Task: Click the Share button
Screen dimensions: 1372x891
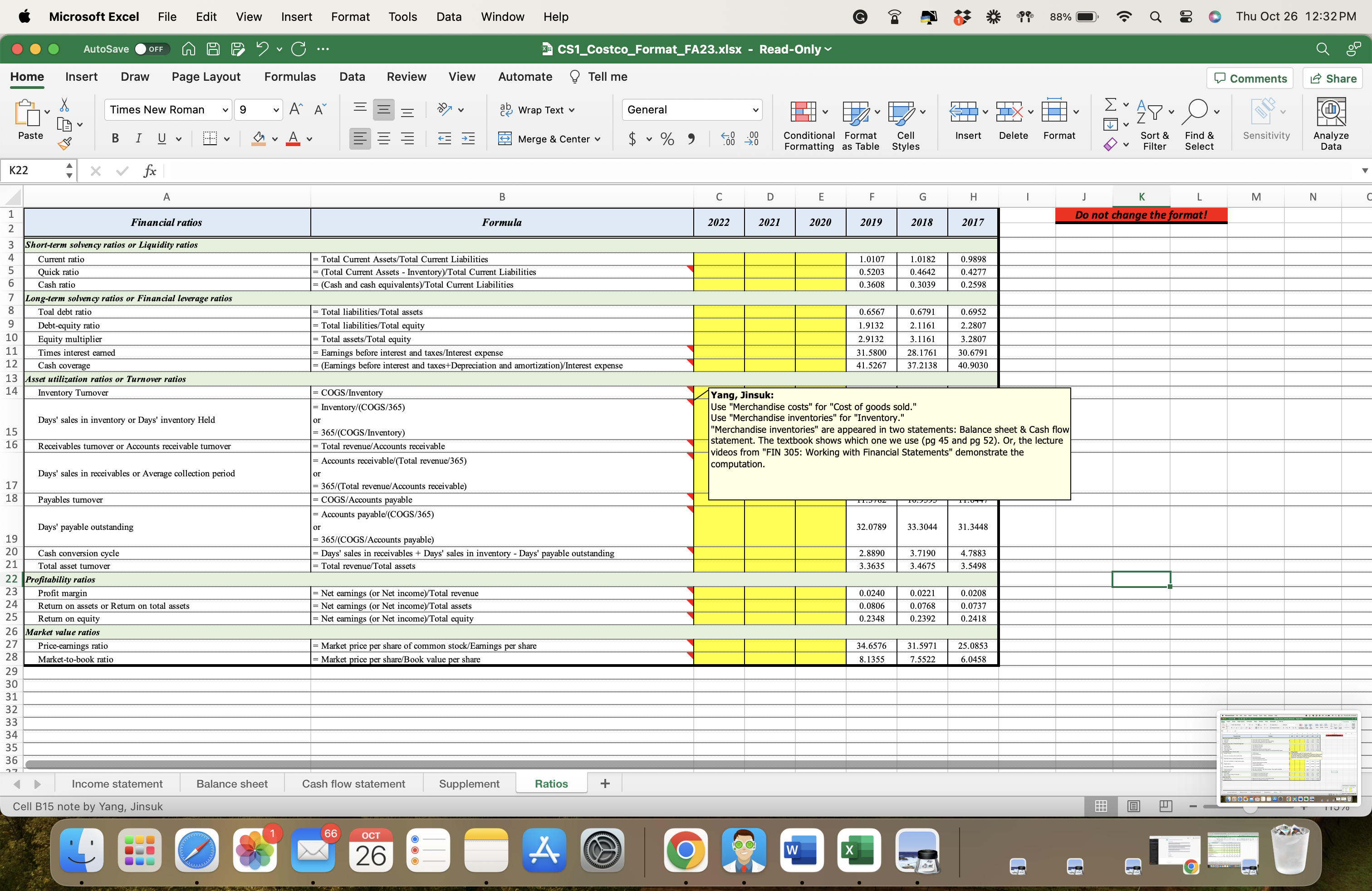Action: [1333, 78]
